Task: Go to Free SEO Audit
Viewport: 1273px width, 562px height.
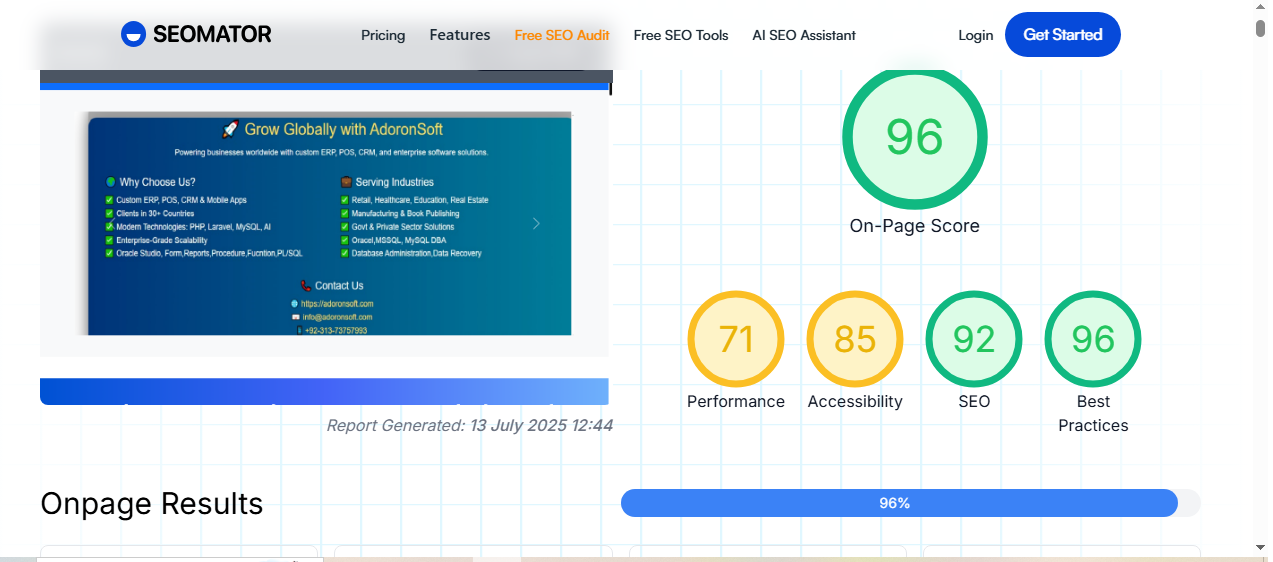Action: (x=562, y=35)
